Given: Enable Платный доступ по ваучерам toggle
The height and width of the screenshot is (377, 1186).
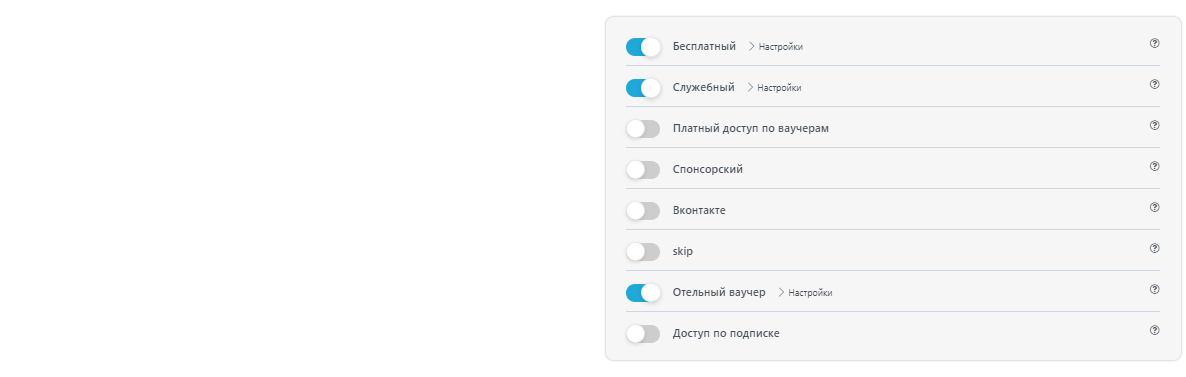Looking at the screenshot, I should pos(643,129).
